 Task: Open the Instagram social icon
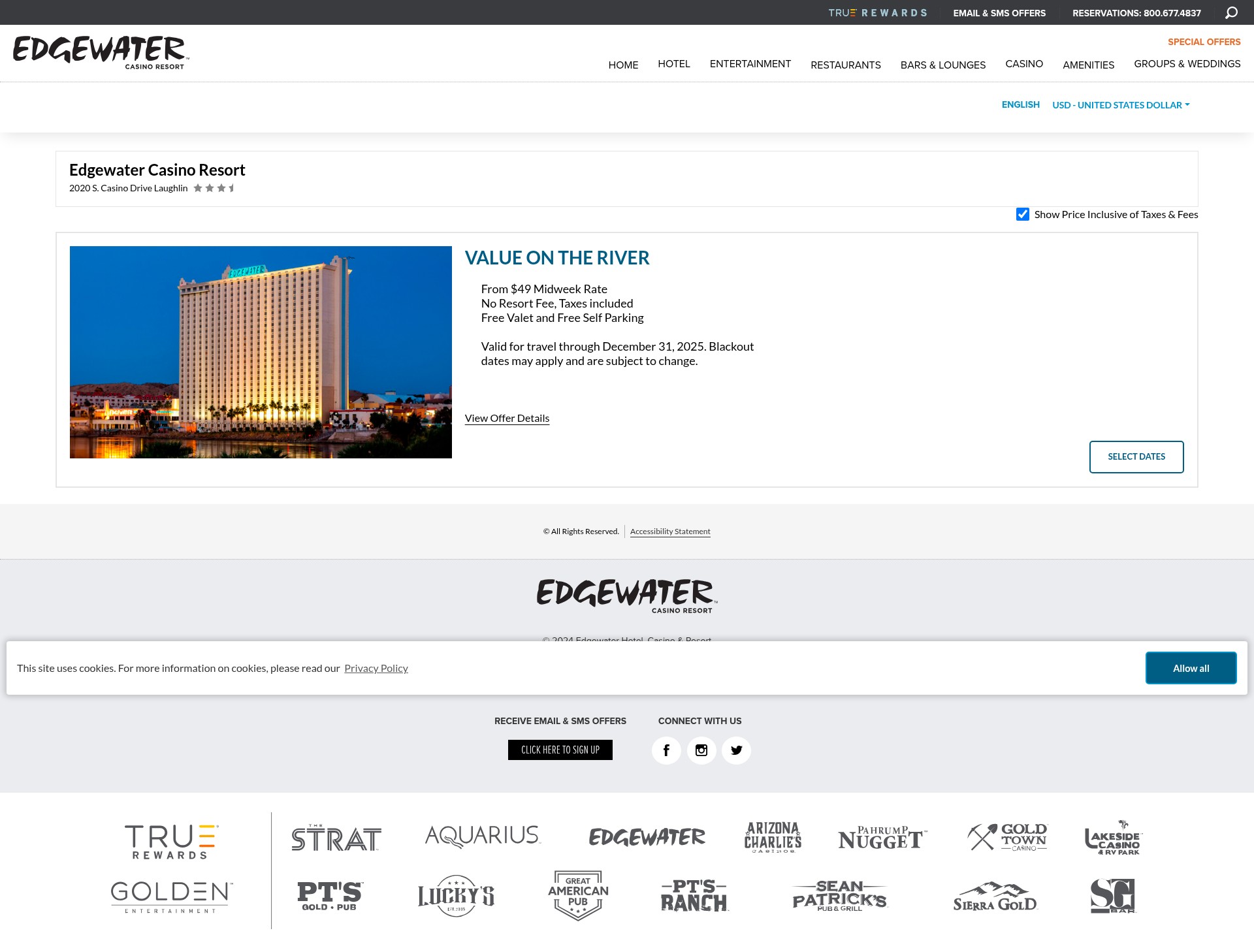point(701,750)
